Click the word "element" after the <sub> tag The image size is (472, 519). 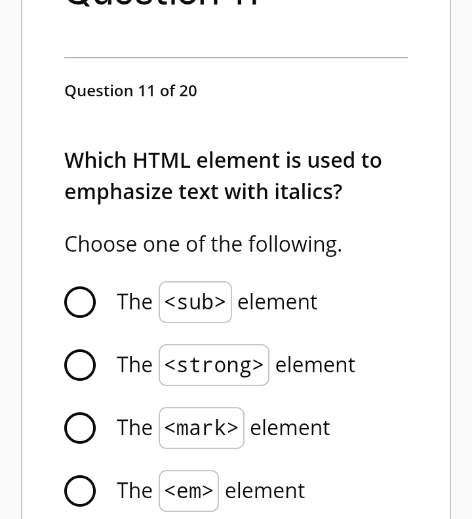277,302
